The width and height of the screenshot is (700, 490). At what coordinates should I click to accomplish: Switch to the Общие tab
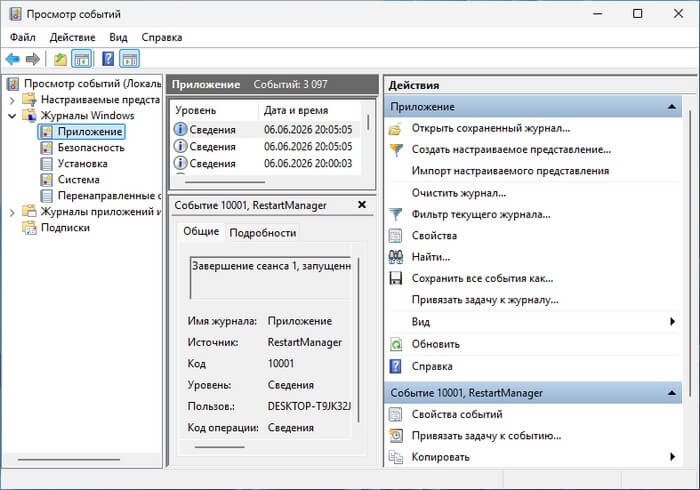click(x=201, y=232)
